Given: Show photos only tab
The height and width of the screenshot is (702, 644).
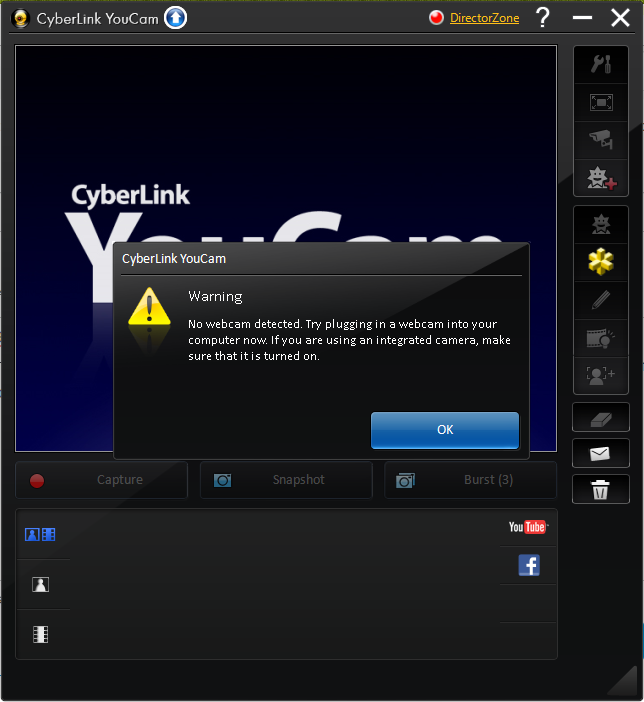Looking at the screenshot, I should click(40, 585).
